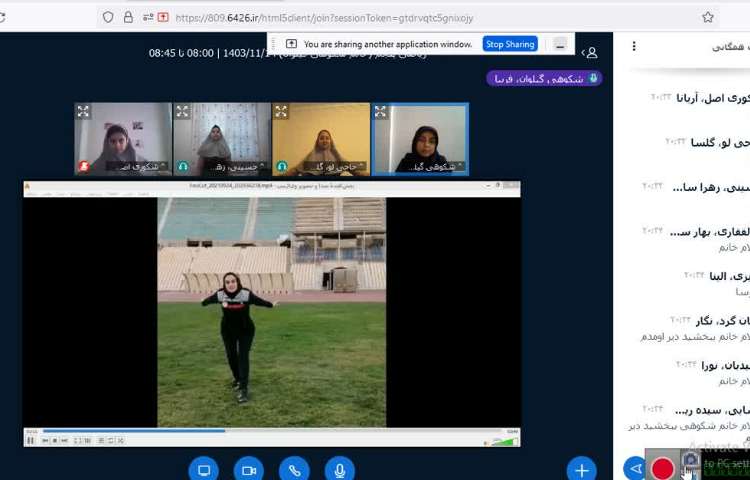750x480 pixels.
Task: Open fourth highlighted webcam name dropdown
Action: tap(434, 167)
